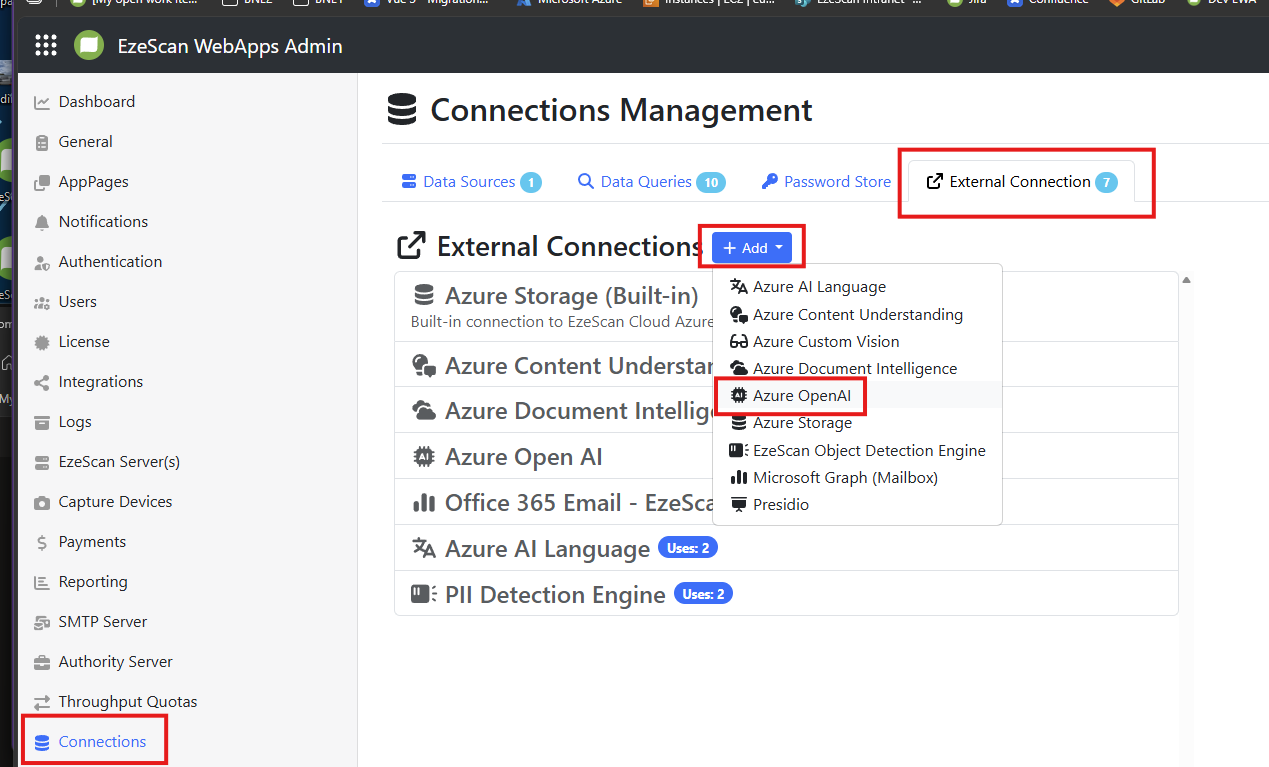Expand the Azure AI Language connection

(x=786, y=548)
